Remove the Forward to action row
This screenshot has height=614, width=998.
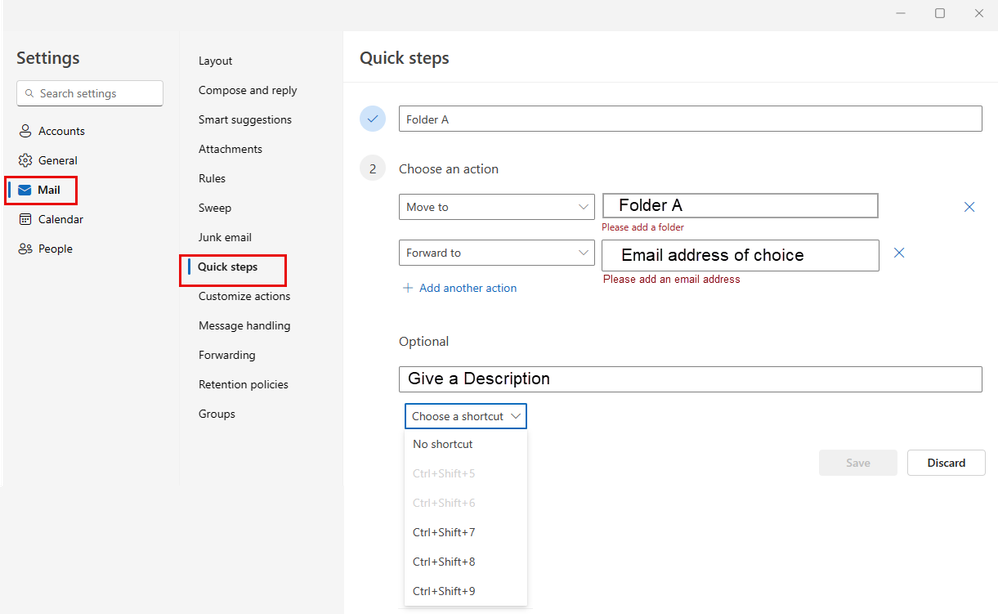click(x=898, y=253)
